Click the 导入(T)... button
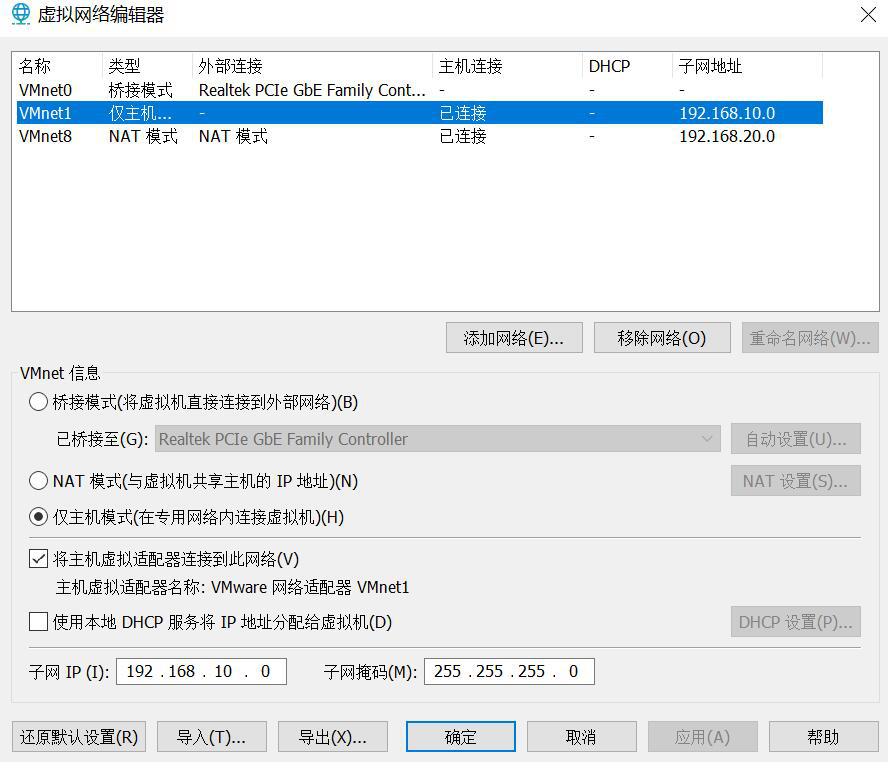Viewport: 888px width, 762px height. pyautogui.click(x=211, y=737)
